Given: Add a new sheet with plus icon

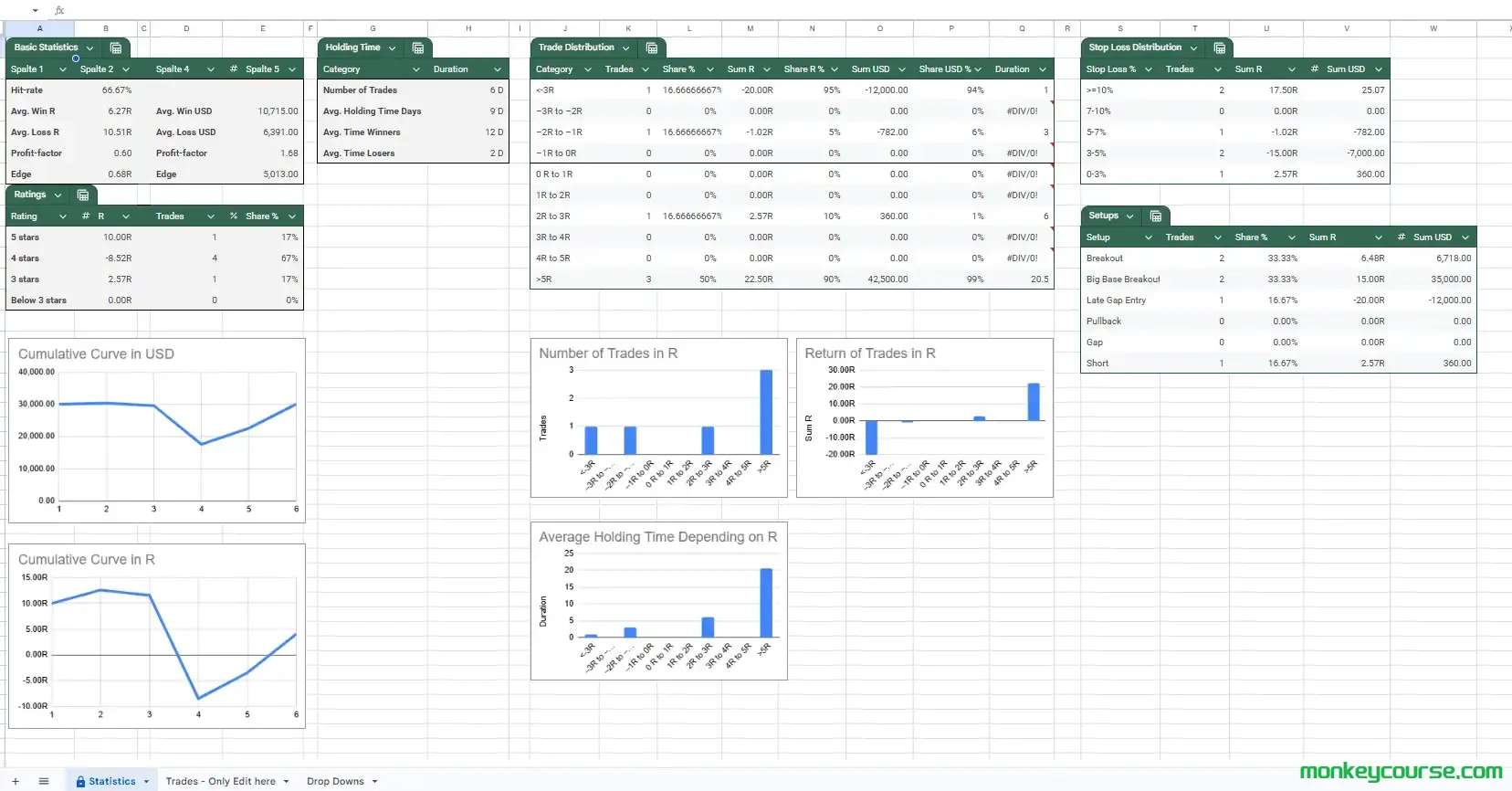Looking at the screenshot, I should click(16, 782).
